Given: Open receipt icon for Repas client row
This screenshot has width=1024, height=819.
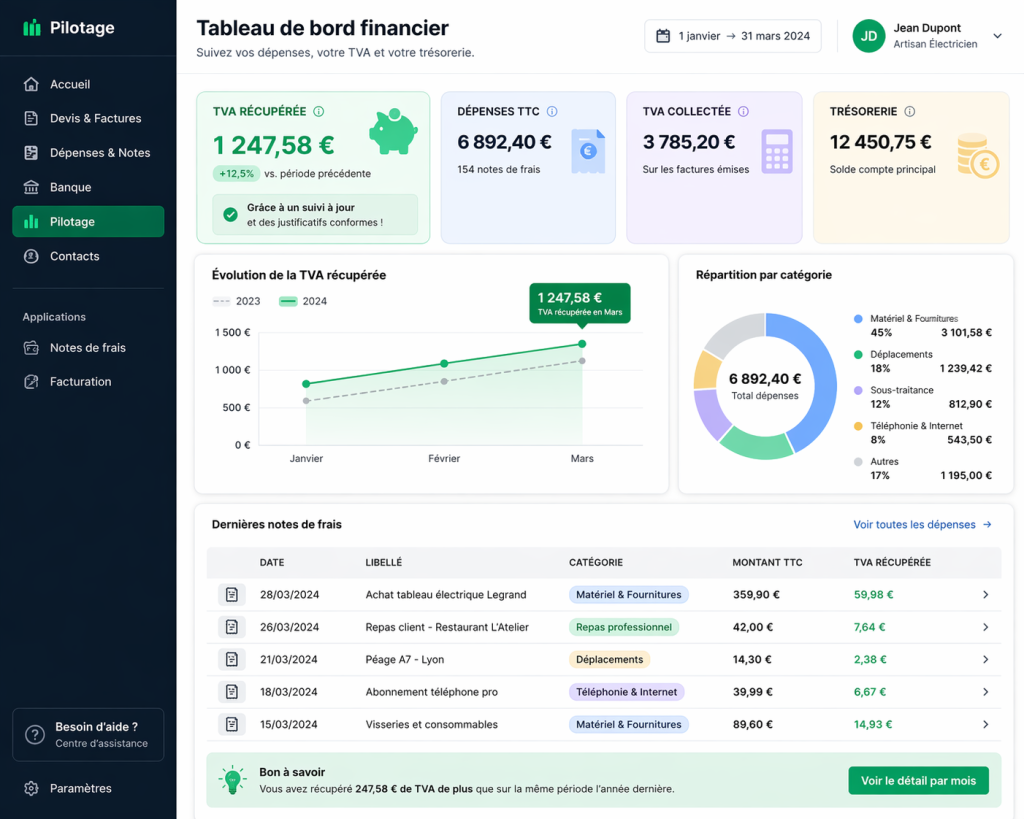Looking at the screenshot, I should pos(232,627).
